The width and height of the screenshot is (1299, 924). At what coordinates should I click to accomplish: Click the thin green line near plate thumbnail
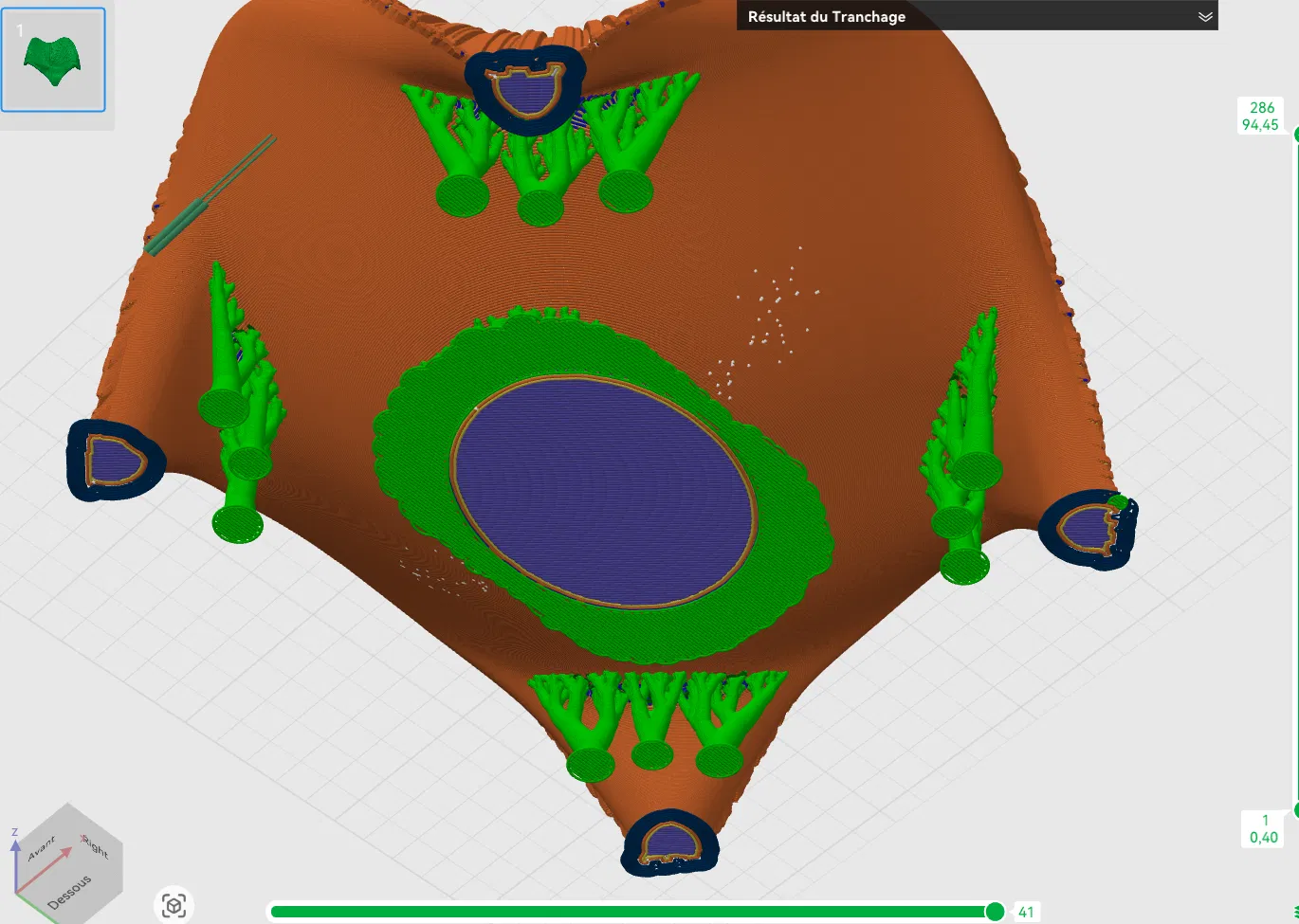pos(210,194)
